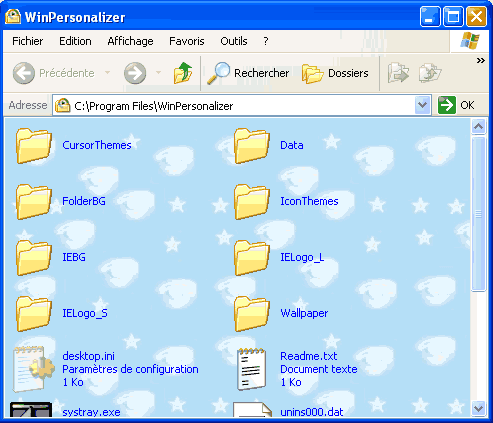Viewport: 493px width, 423px height.
Task: Open the Edition menu
Action: (75, 41)
